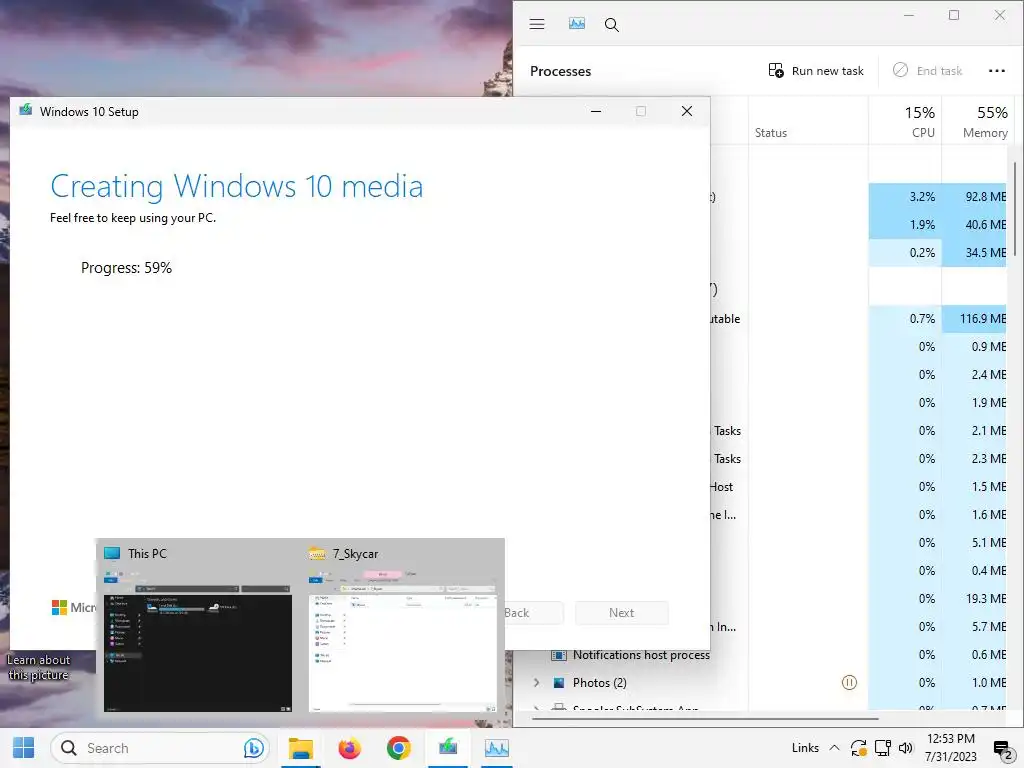Screen dimensions: 1024x768
Task: Click the sync refresh tray icon
Action: (858, 748)
